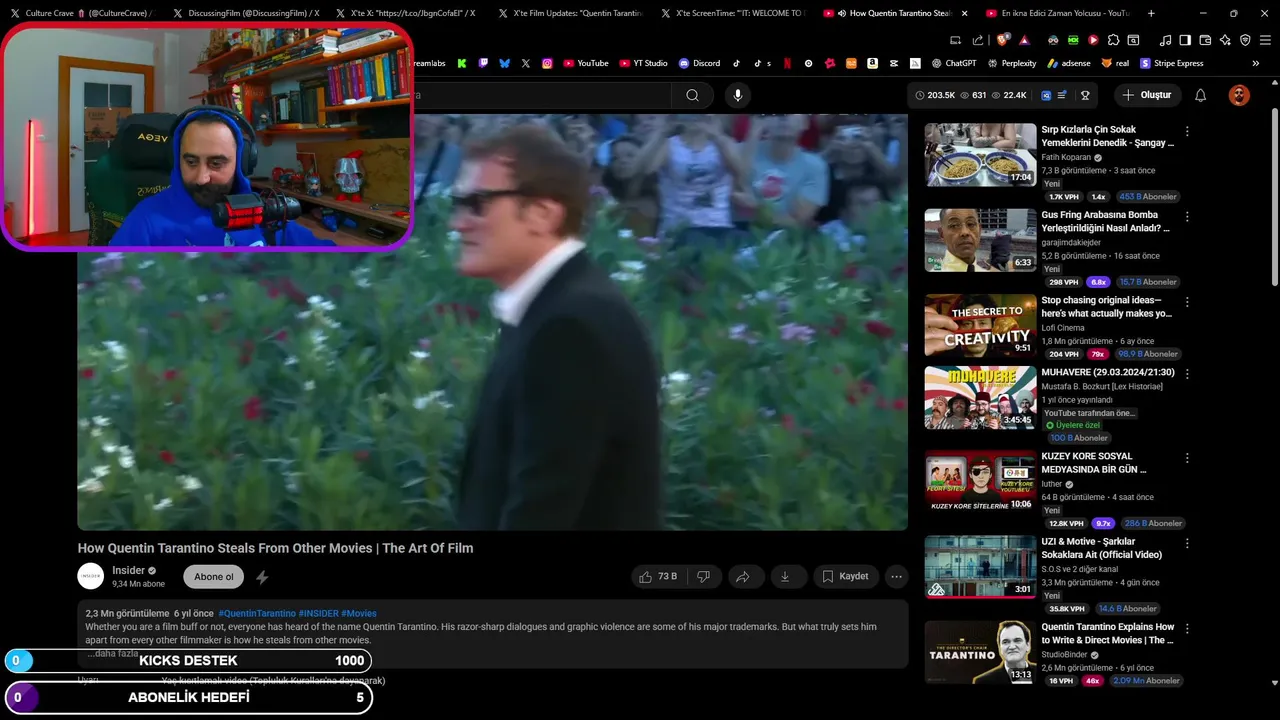Subscribe to Insider with Abone ol

[x=213, y=576]
